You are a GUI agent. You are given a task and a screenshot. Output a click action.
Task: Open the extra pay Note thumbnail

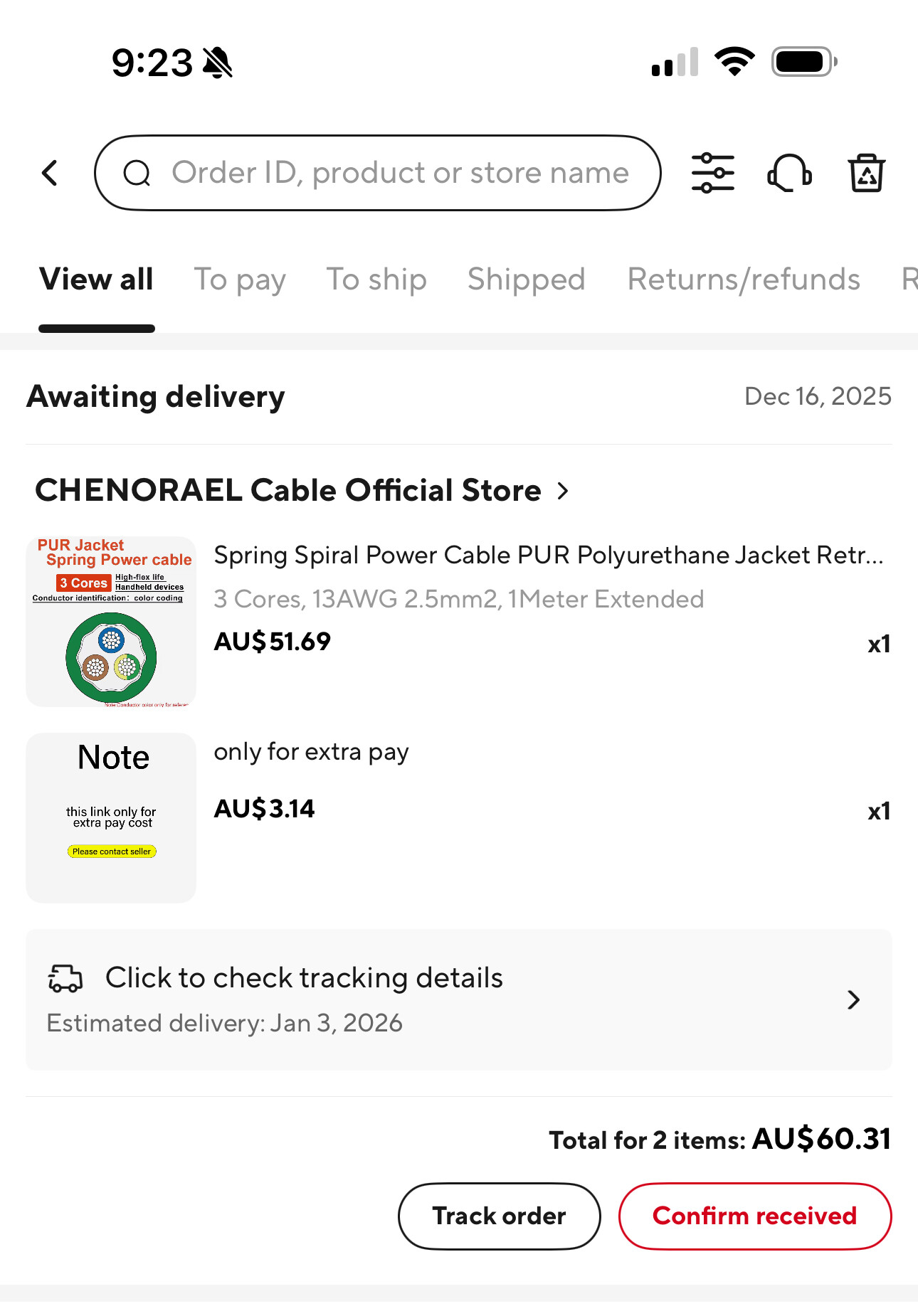111,817
